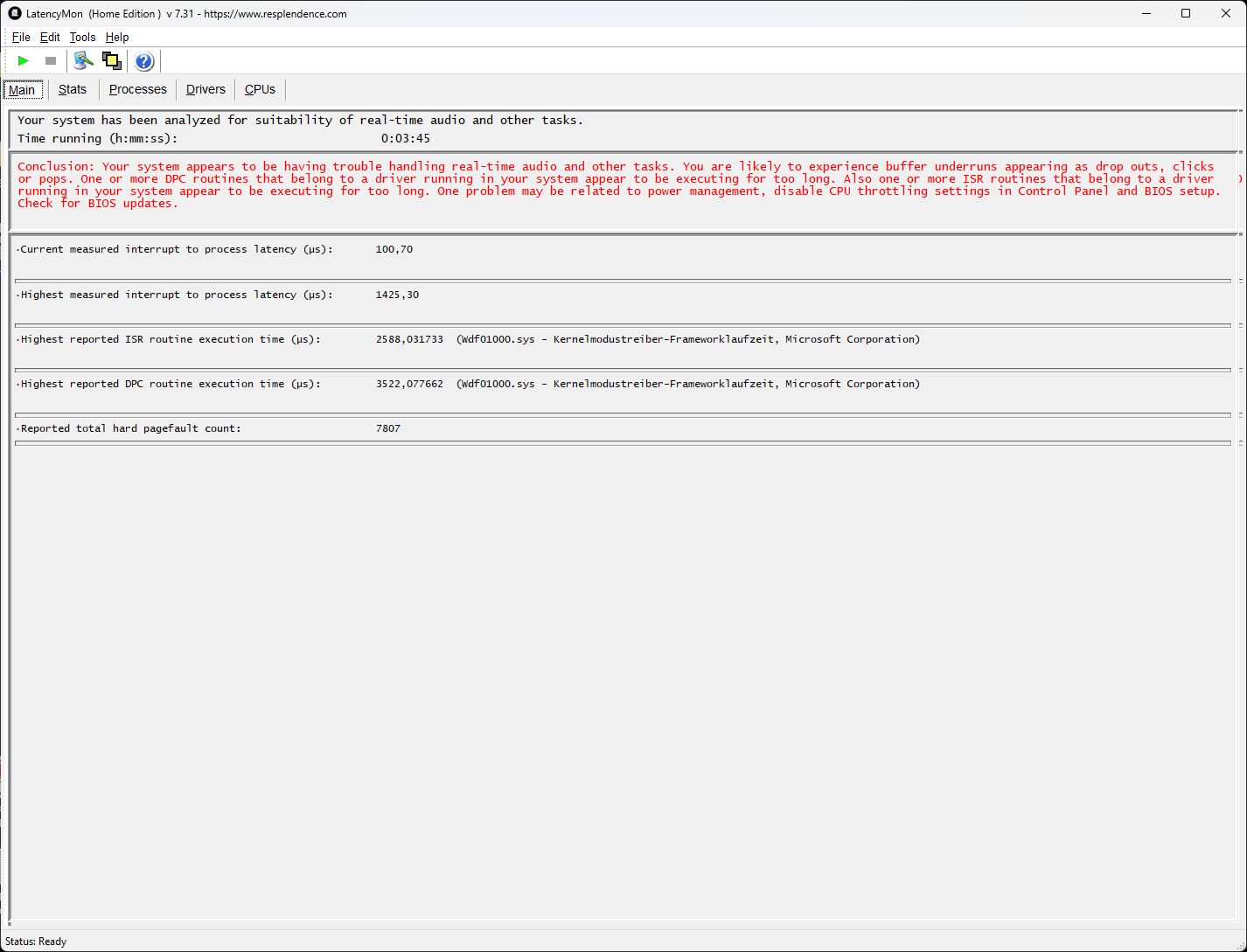This screenshot has width=1247, height=952.
Task: Maximize the LatencyMon window
Action: pos(1186,13)
